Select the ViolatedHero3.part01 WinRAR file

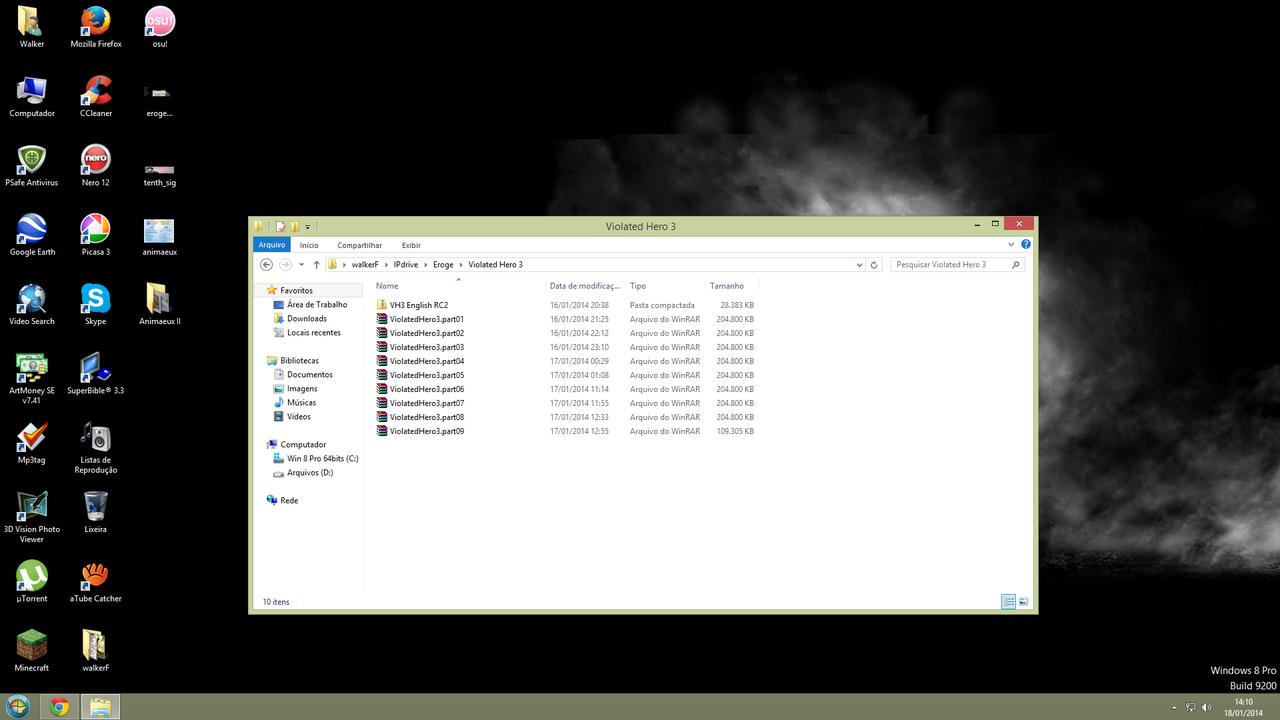(426, 319)
